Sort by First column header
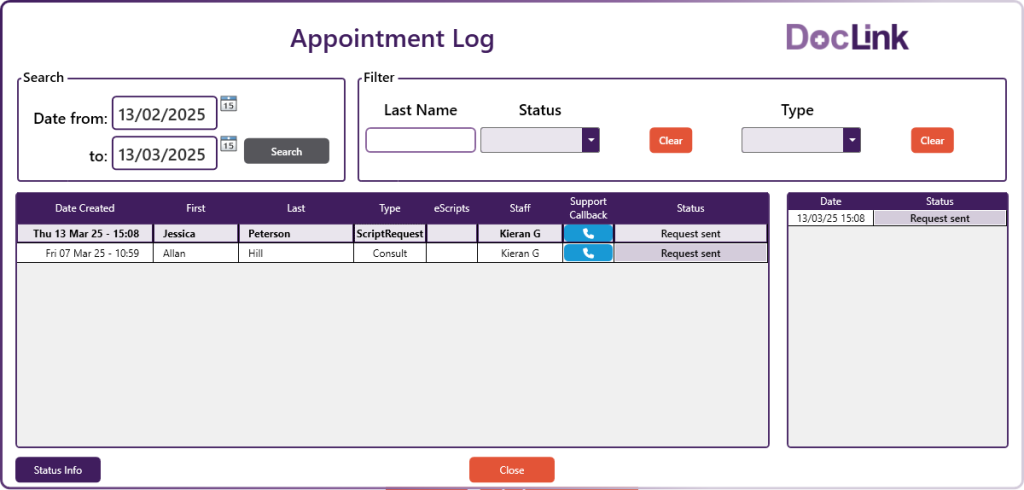This screenshot has height=490, width=1024. click(x=195, y=208)
